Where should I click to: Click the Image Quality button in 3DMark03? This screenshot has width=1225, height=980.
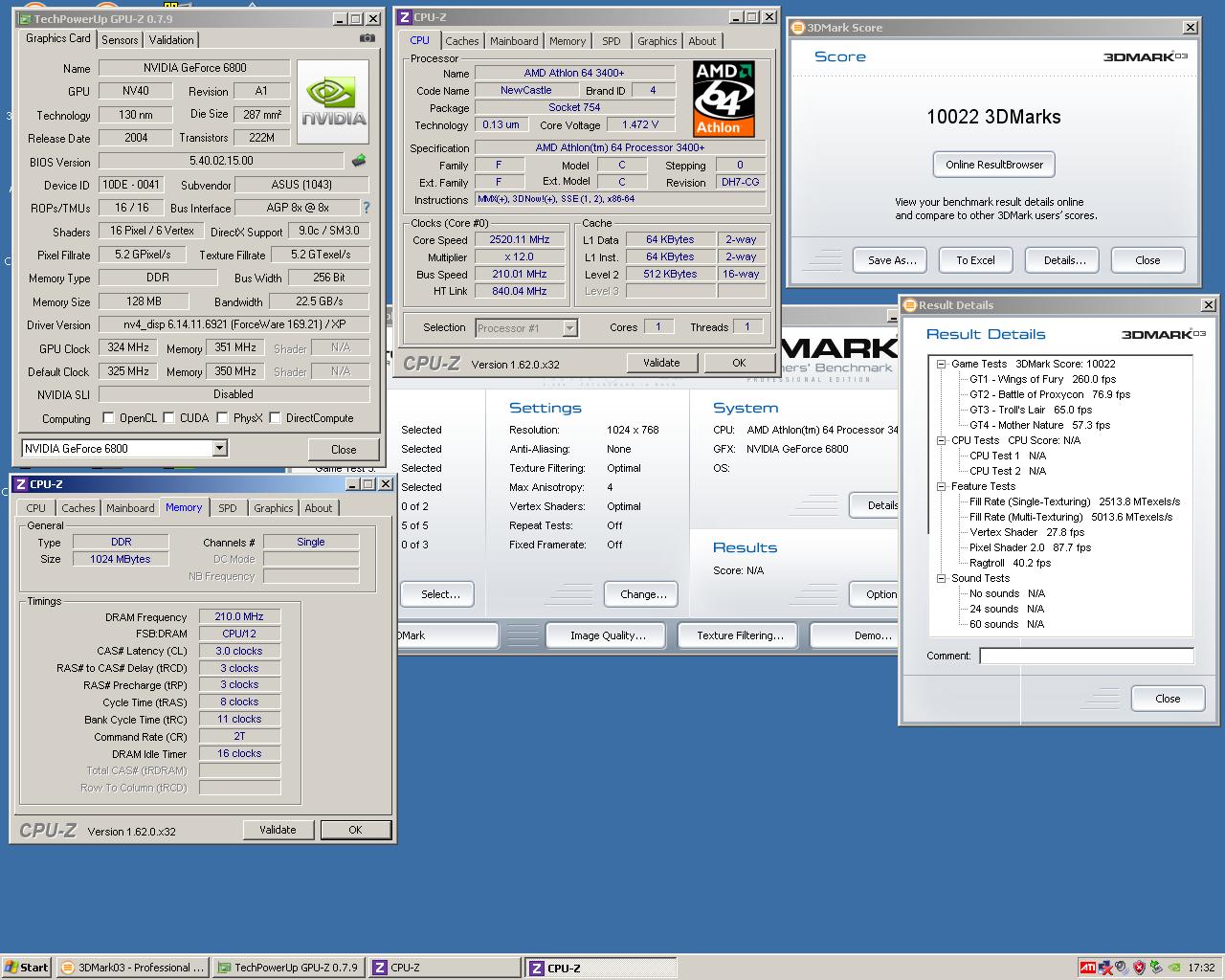pyautogui.click(x=608, y=635)
